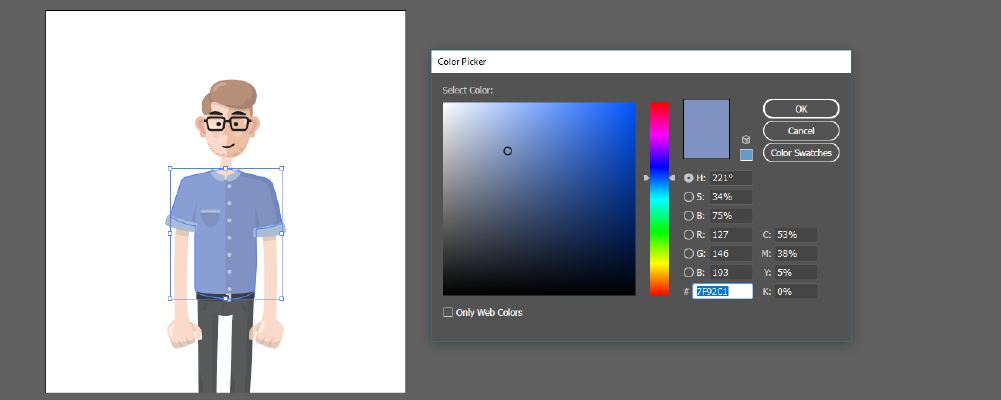Viewport: 1001px width, 400px height.
Task: Select the S (saturation) radio button
Action: 688,196
